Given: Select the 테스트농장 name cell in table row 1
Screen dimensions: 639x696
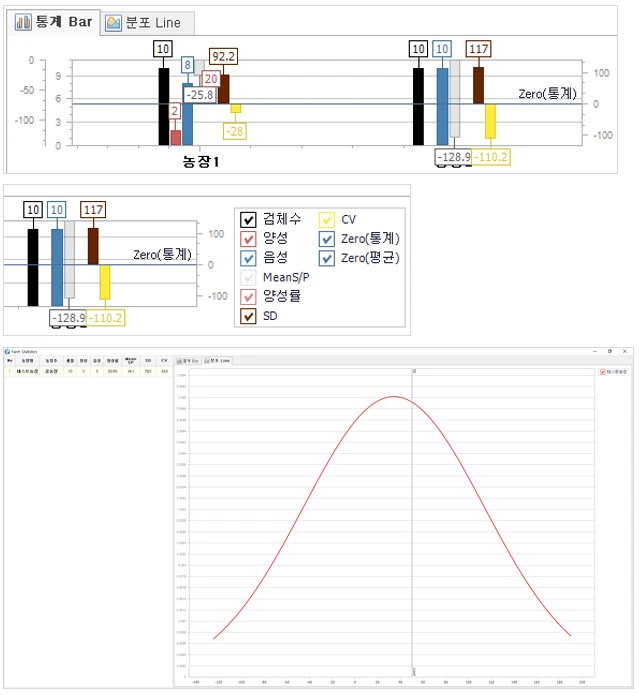Looking at the screenshot, I should pyautogui.click(x=28, y=371).
